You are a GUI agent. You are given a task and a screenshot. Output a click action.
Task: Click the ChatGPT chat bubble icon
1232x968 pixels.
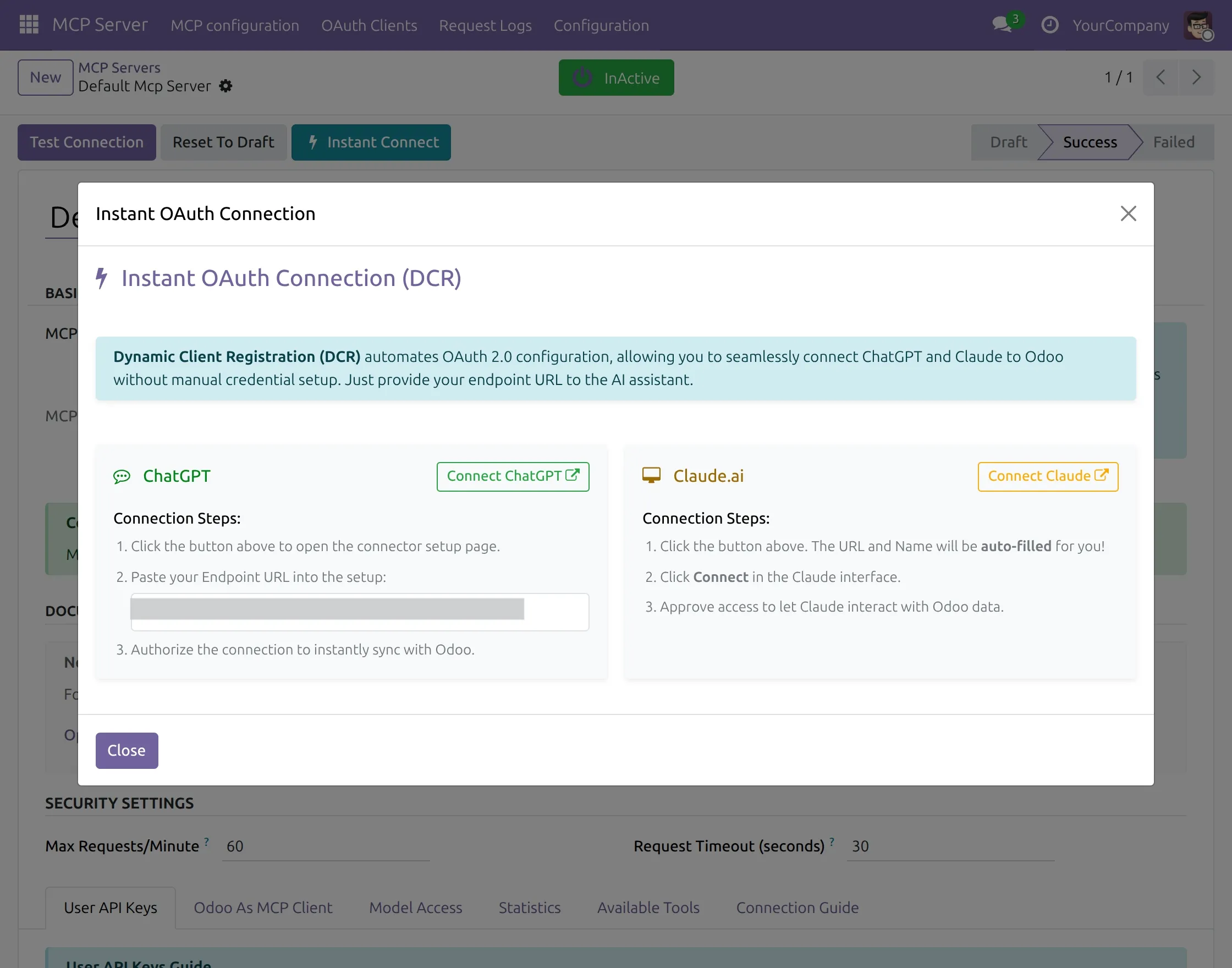point(122,477)
